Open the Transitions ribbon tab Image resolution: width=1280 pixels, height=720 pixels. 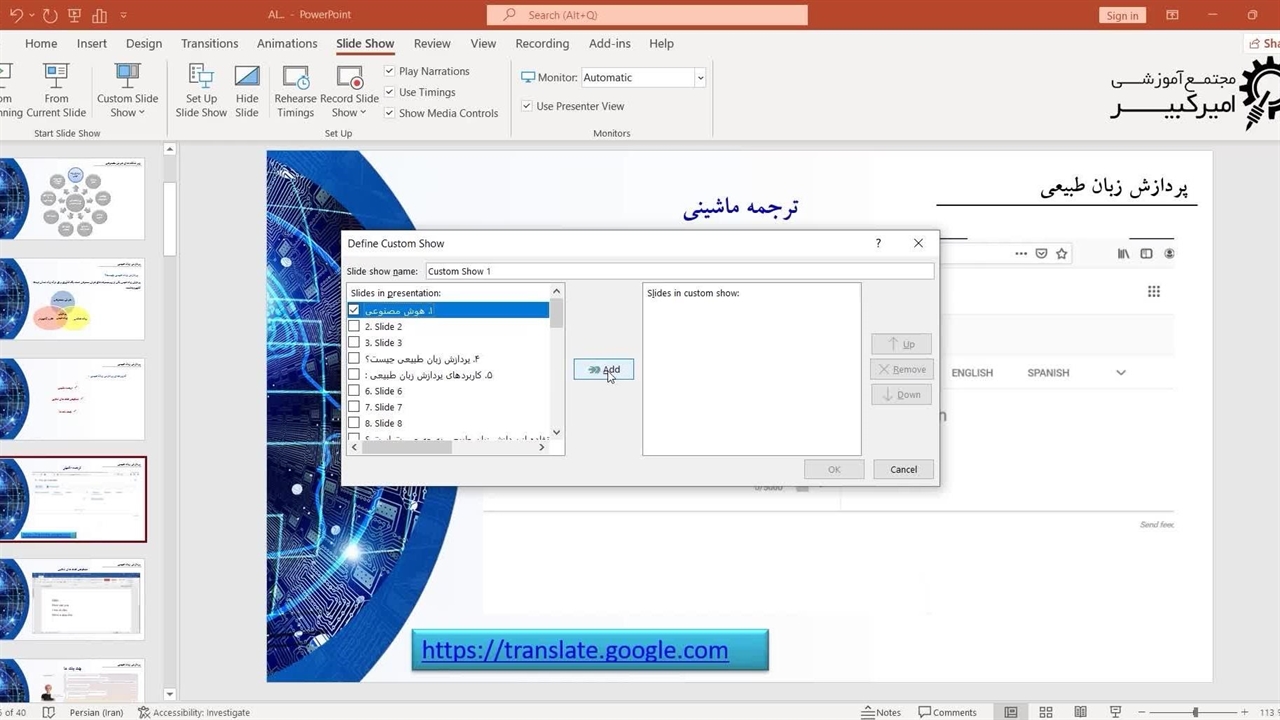click(x=209, y=44)
